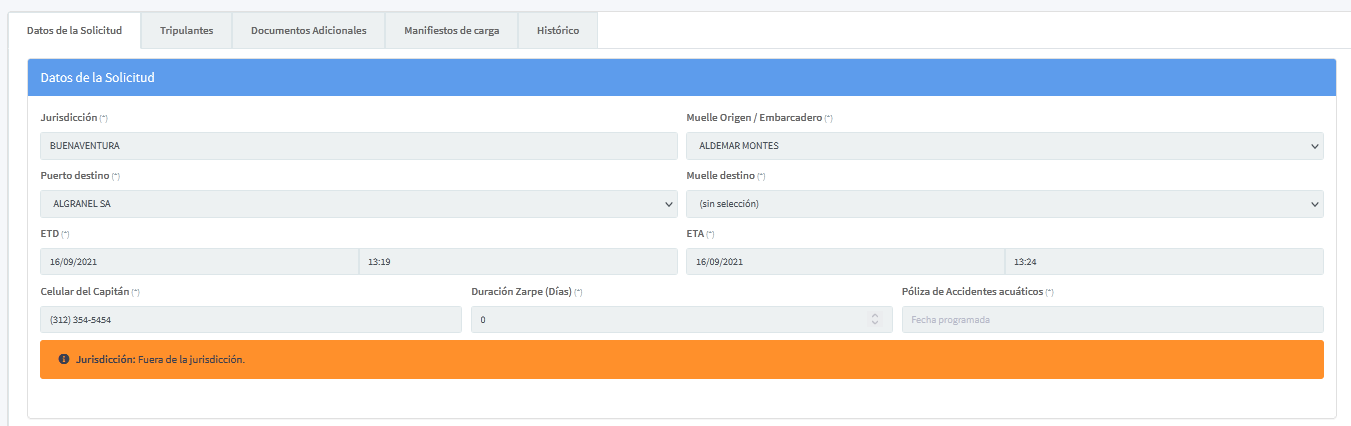
Task: Click the info icon in the orange alert
Action: tap(64, 359)
